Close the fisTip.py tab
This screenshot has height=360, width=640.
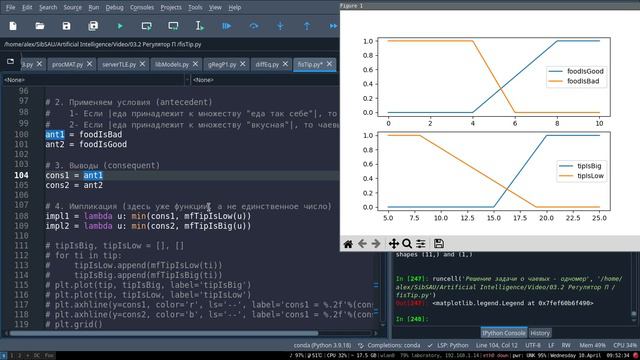(x=329, y=64)
